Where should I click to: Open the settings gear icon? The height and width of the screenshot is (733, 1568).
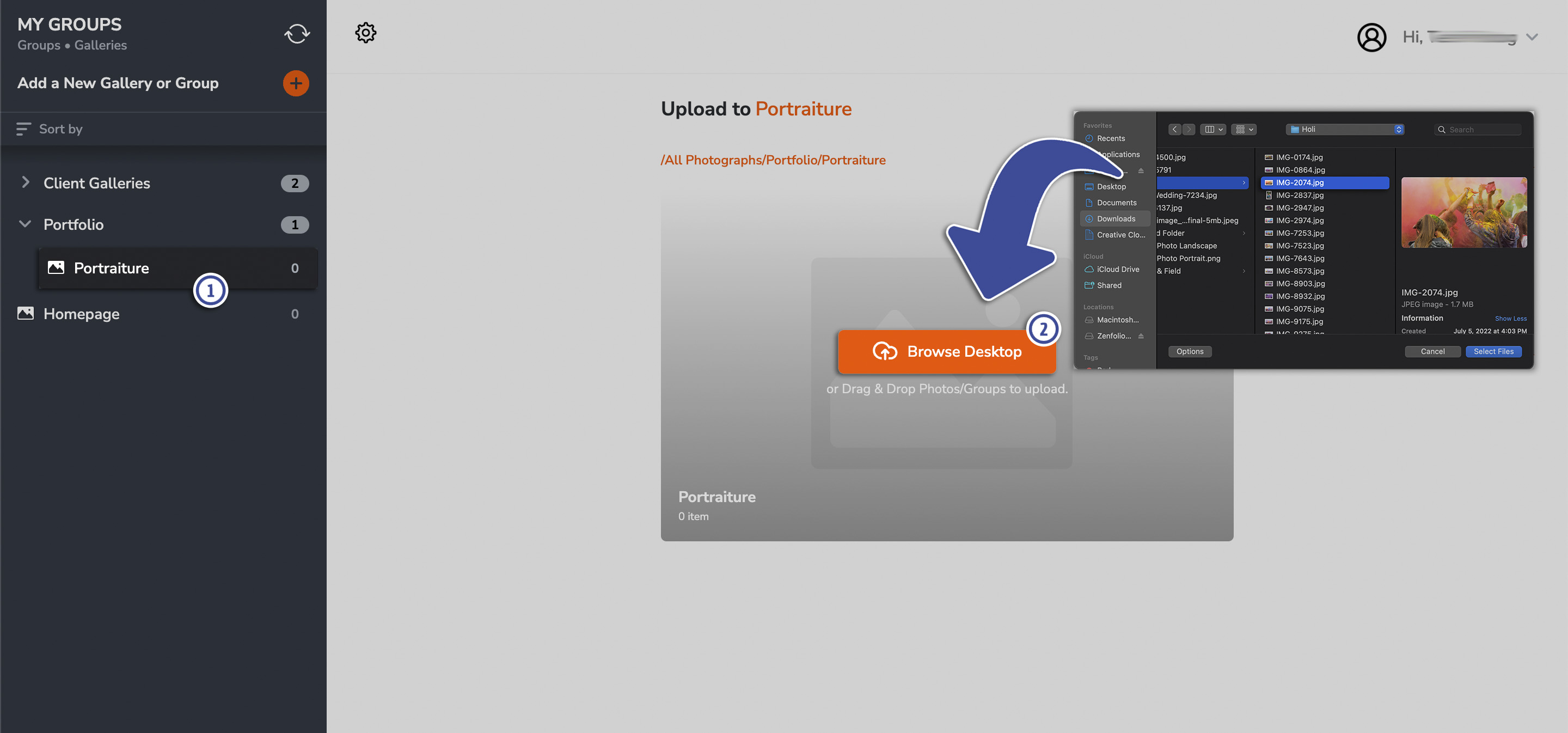365,32
